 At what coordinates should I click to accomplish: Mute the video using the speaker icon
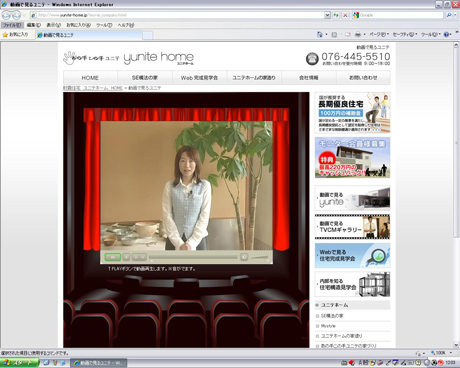pyautogui.click(x=244, y=257)
